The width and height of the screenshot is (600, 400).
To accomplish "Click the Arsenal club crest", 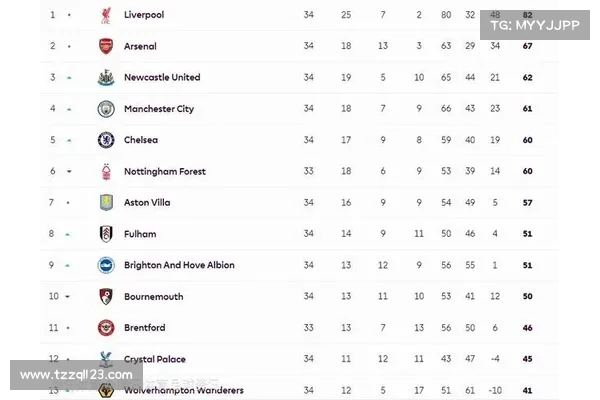I will (106, 46).
